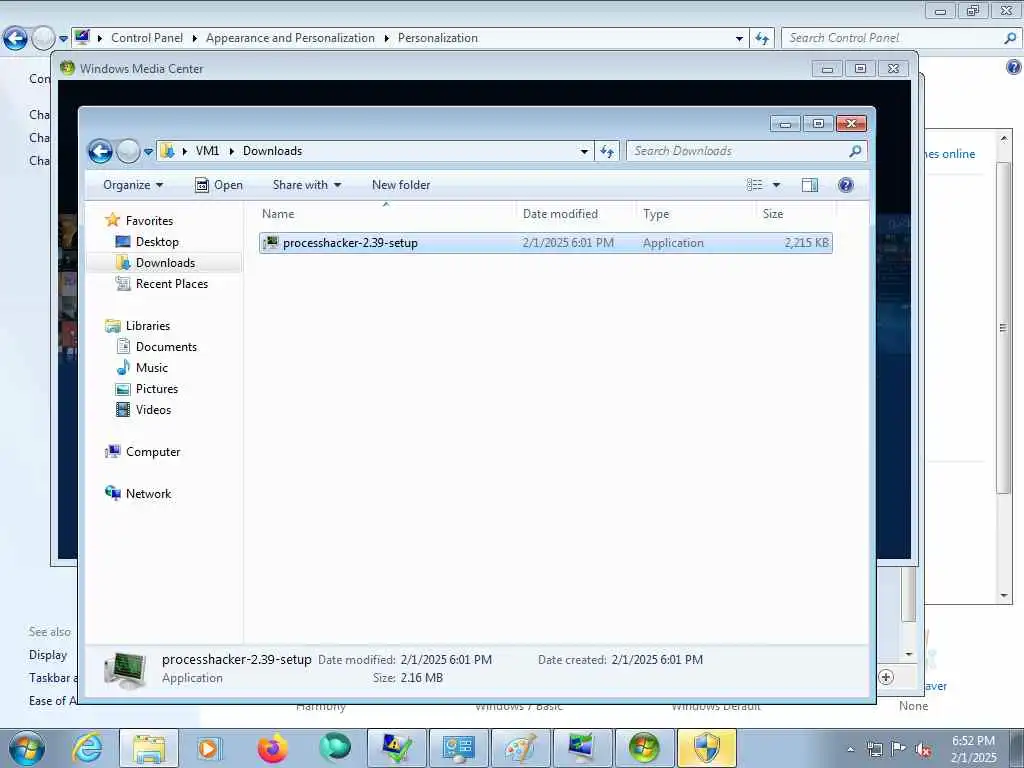This screenshot has height=768, width=1024.
Task: Open the Windows Start orb
Action: [27, 748]
